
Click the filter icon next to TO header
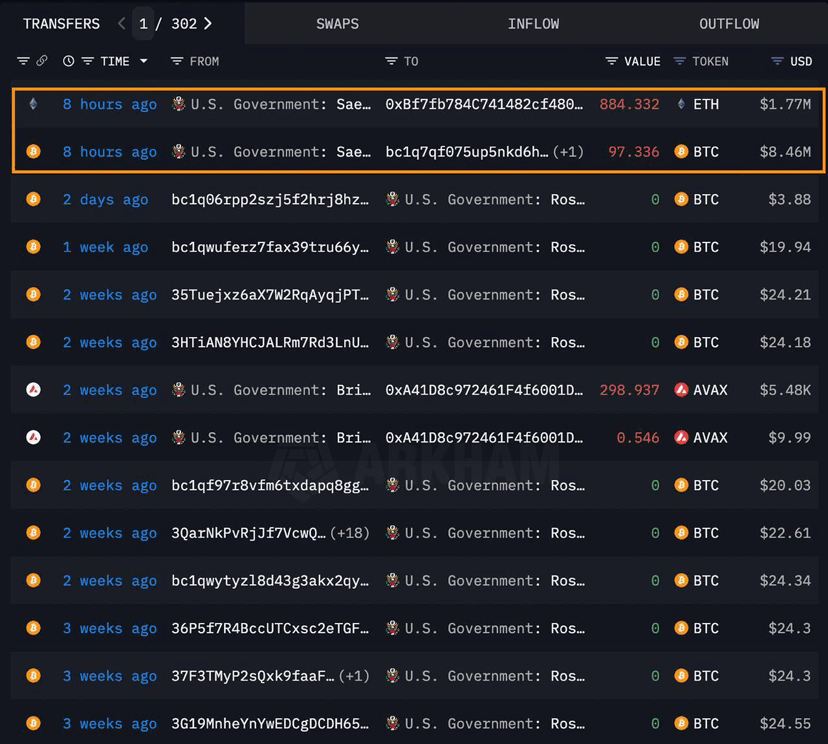point(391,61)
